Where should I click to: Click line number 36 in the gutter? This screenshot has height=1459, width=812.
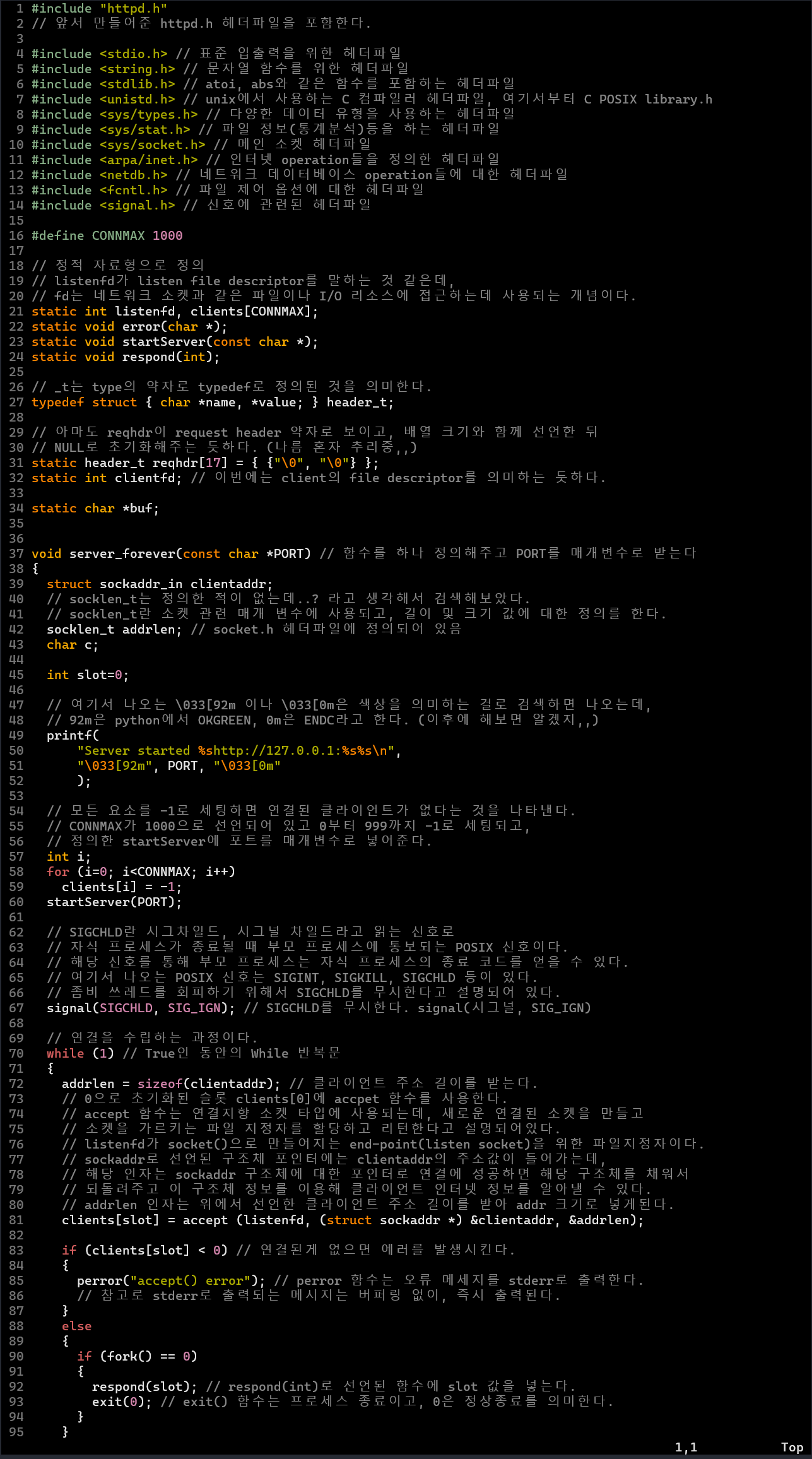pos(16,538)
